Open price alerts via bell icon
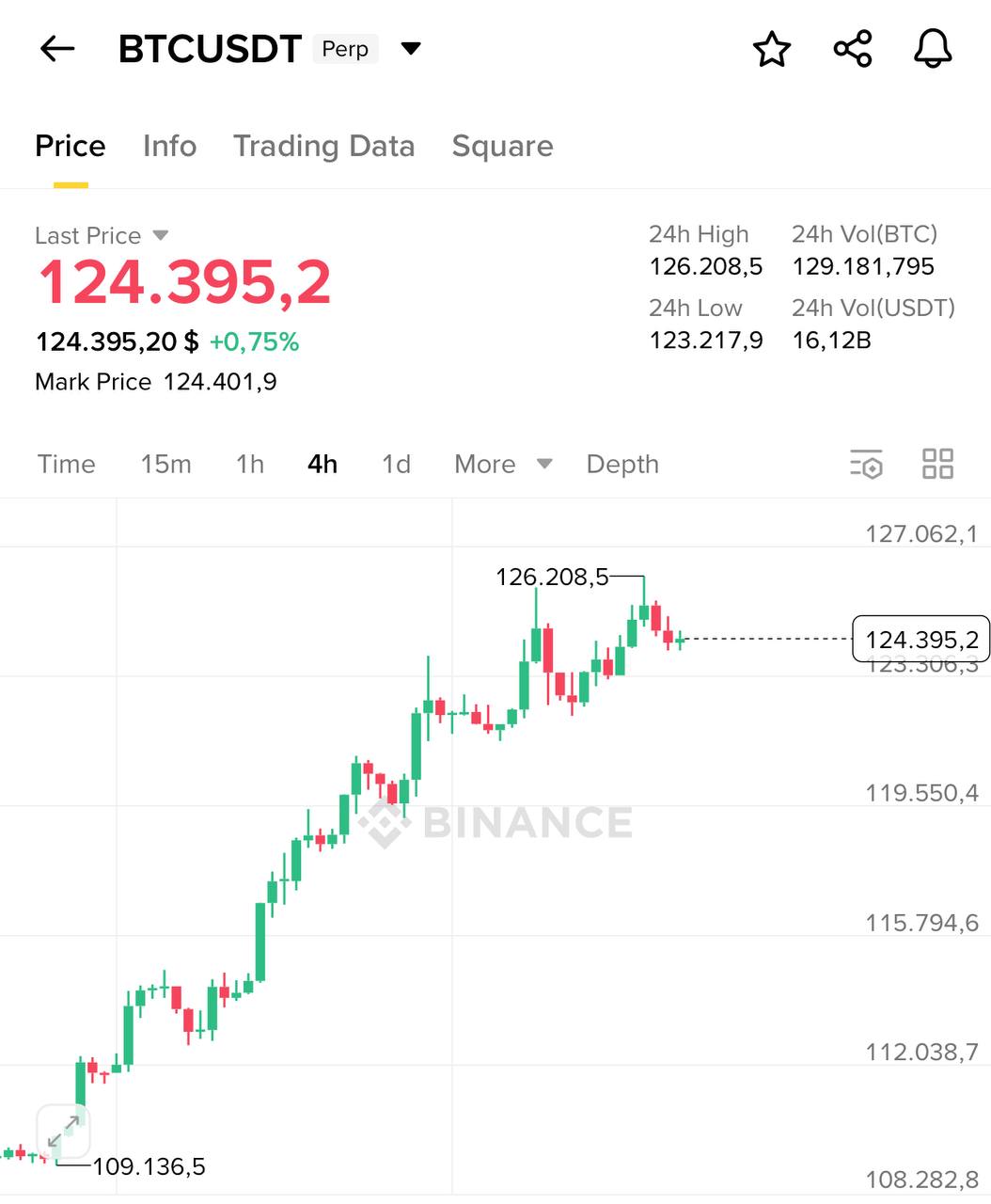 pyautogui.click(x=933, y=49)
